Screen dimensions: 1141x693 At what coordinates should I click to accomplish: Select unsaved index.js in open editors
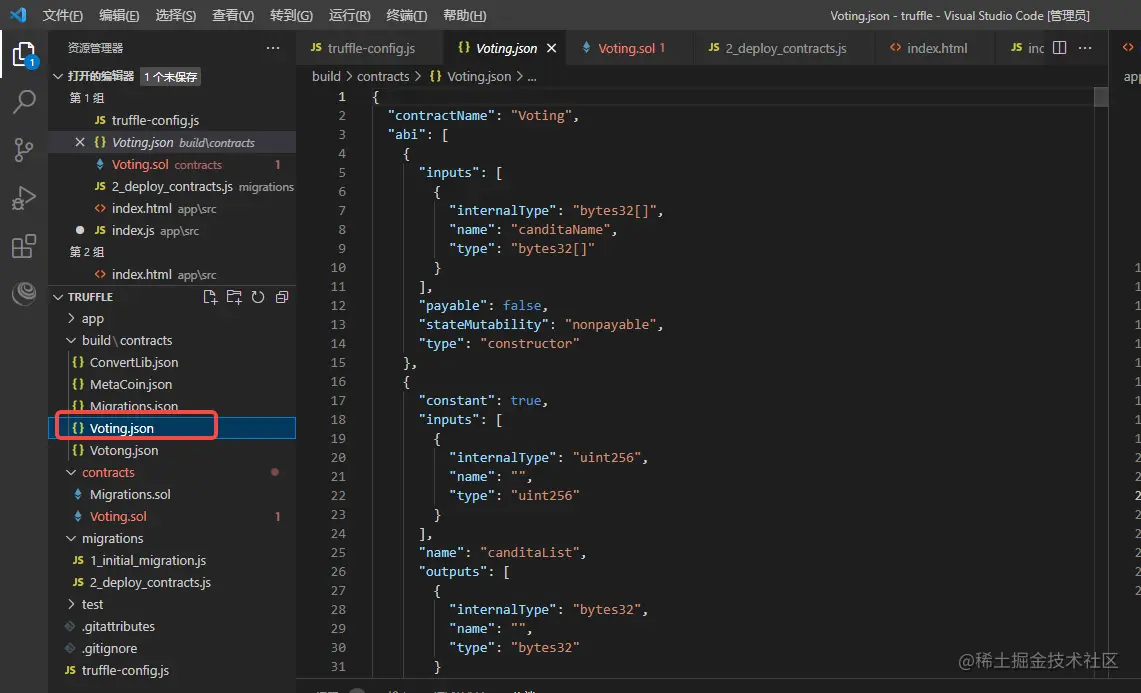pos(172,230)
